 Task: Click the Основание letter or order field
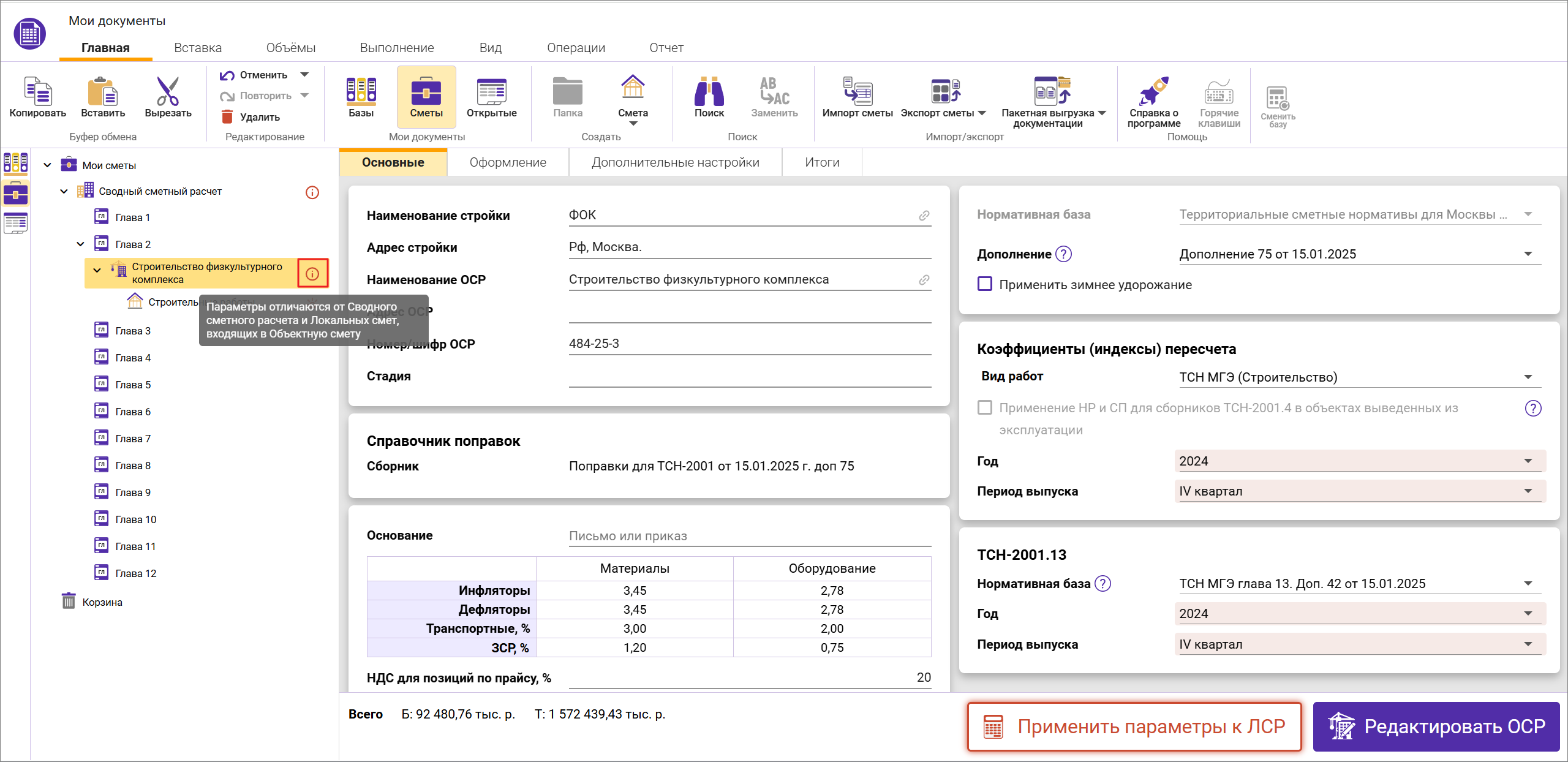click(749, 536)
